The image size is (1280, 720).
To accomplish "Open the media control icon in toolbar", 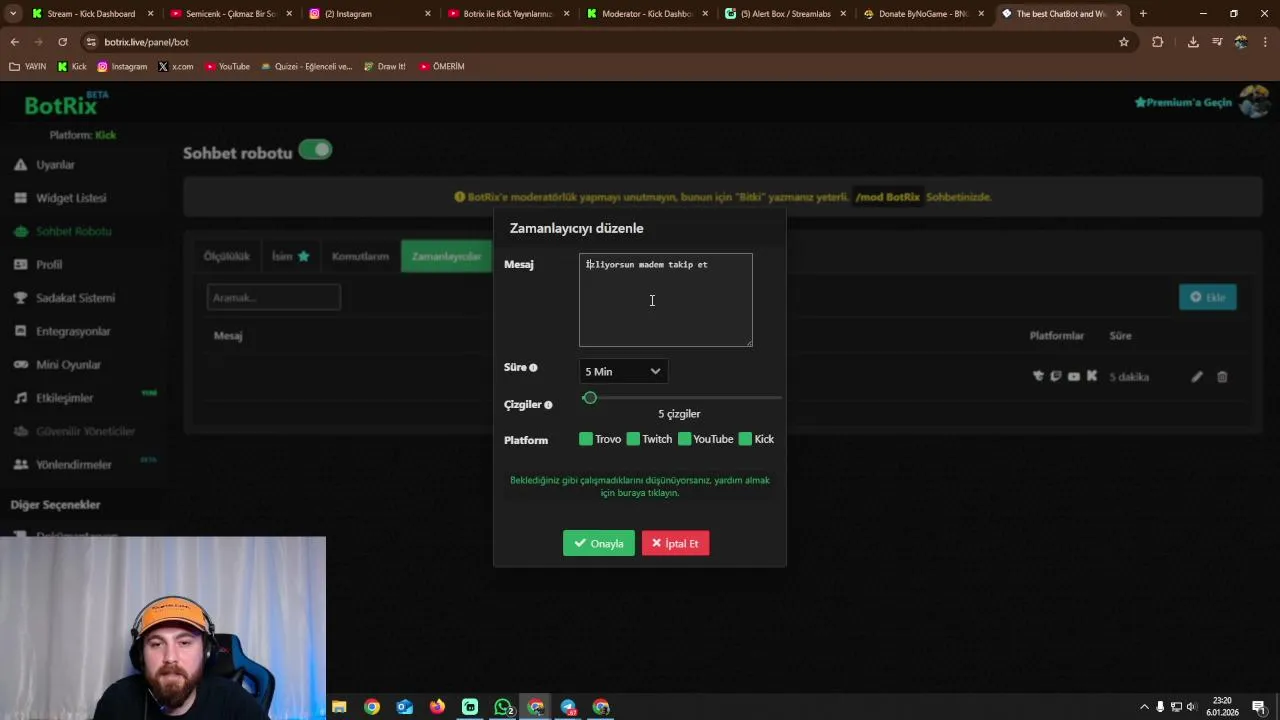I will [x=1217, y=42].
